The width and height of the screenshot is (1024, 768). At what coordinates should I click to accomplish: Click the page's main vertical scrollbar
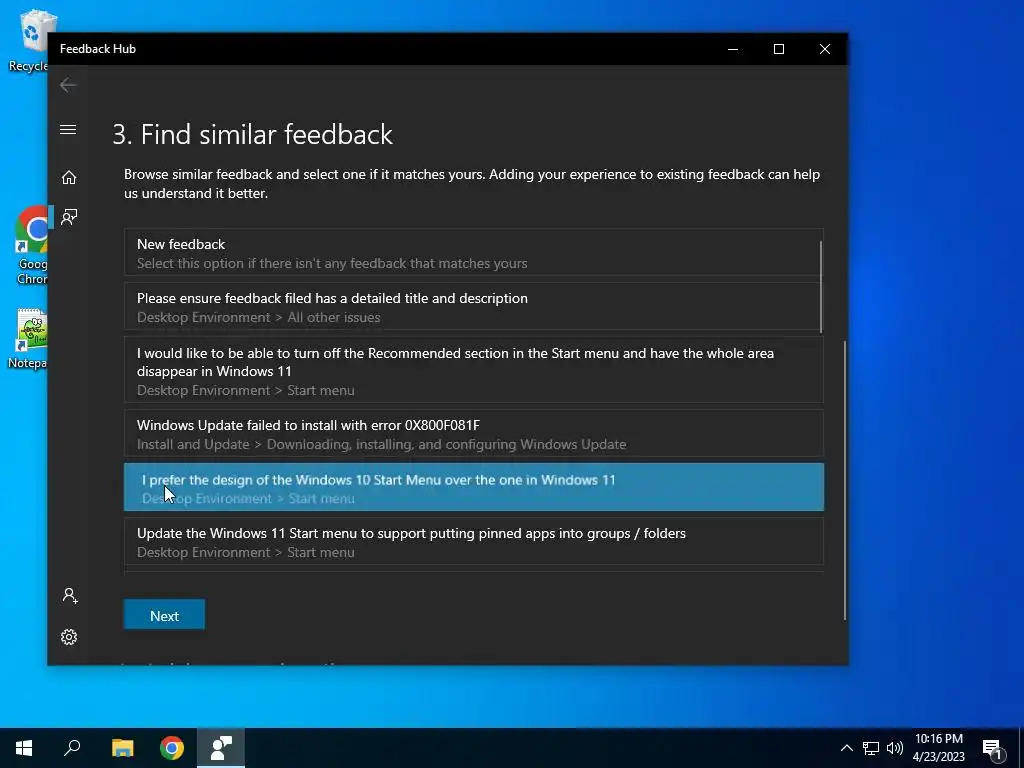click(x=844, y=480)
